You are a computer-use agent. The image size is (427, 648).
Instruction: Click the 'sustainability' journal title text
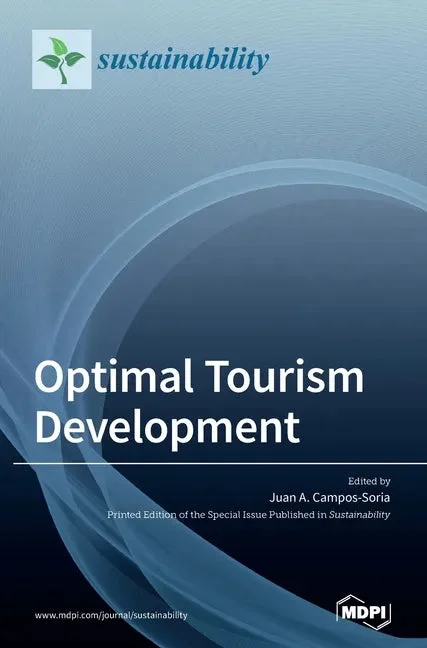click(183, 60)
